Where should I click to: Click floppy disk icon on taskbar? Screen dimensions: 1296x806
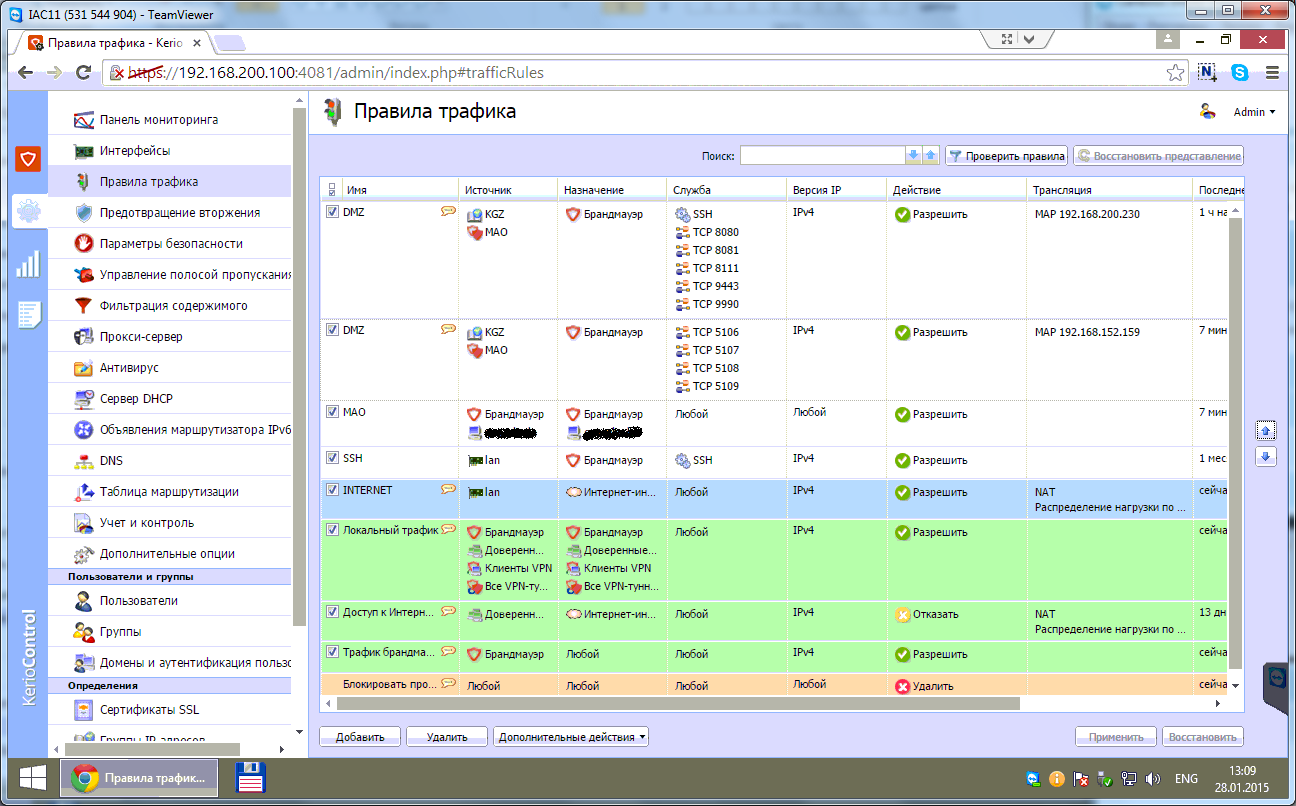point(250,778)
